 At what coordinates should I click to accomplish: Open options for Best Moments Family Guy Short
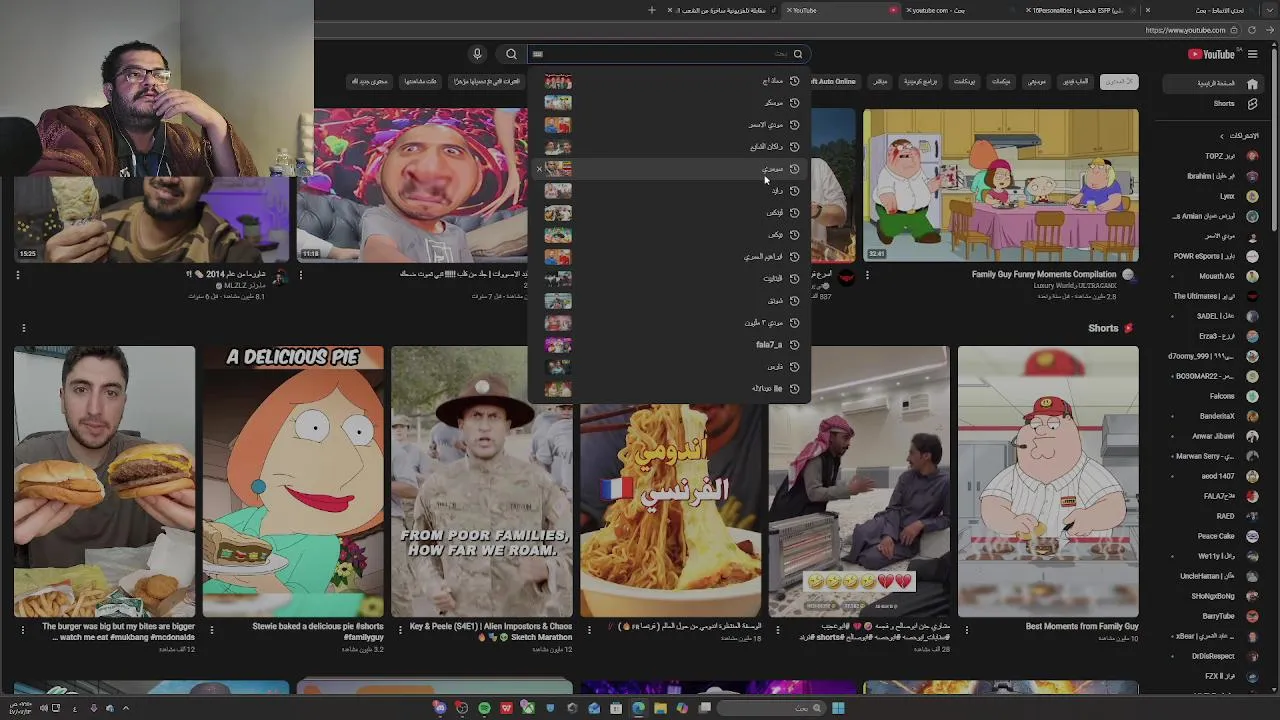966,629
